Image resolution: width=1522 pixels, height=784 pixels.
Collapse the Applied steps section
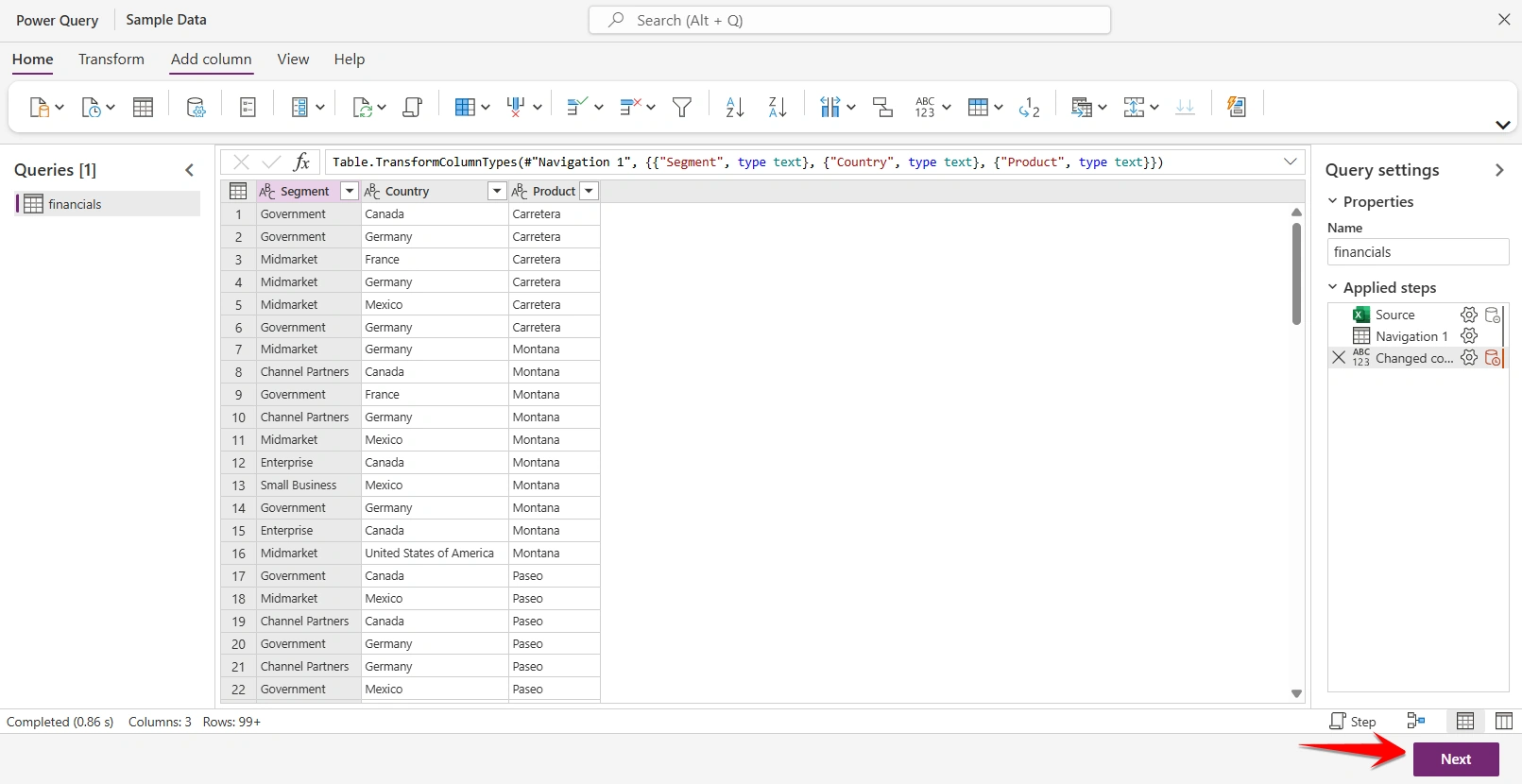pos(1333,287)
